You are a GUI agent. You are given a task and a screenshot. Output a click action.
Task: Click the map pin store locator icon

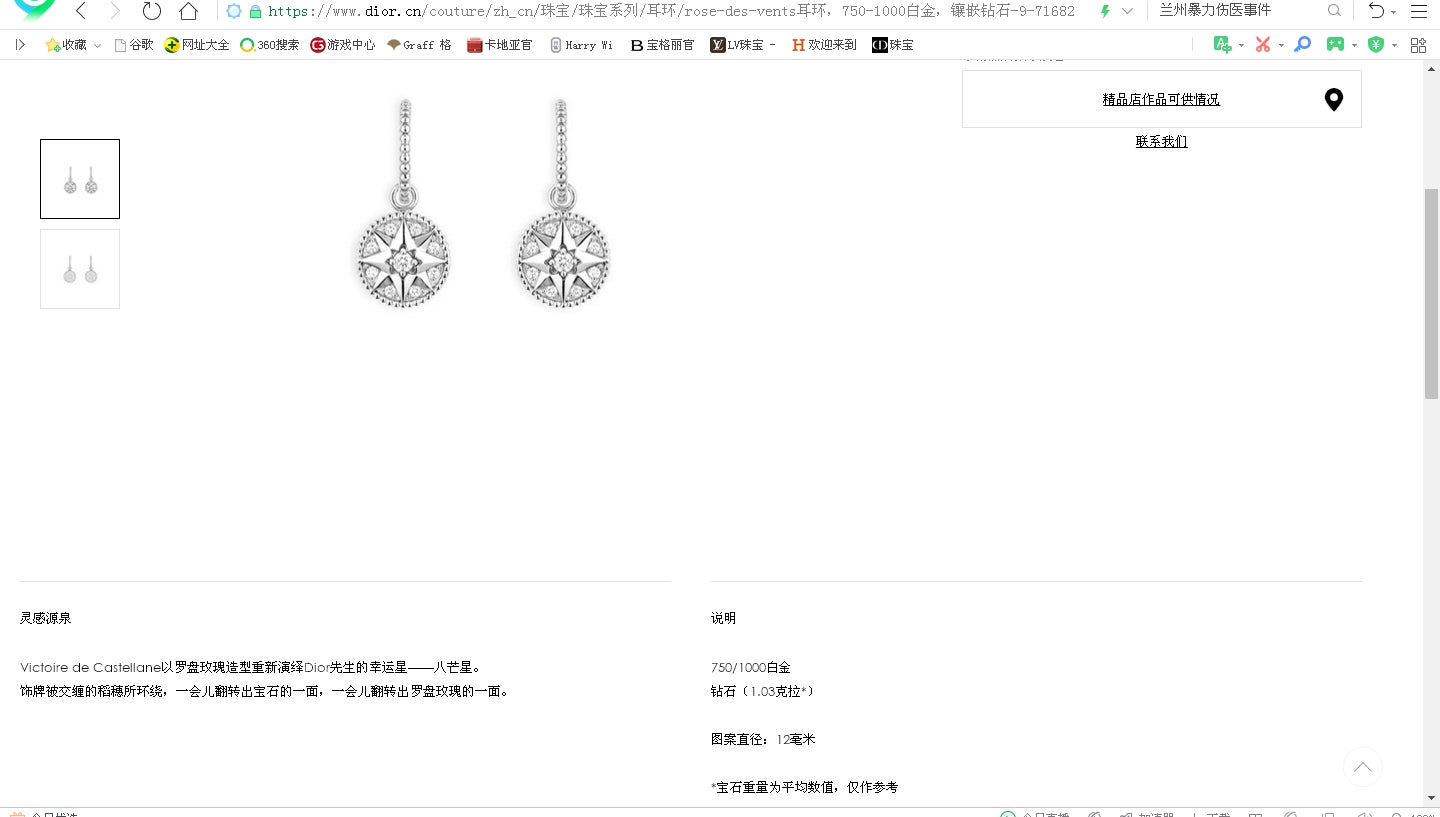1333,99
